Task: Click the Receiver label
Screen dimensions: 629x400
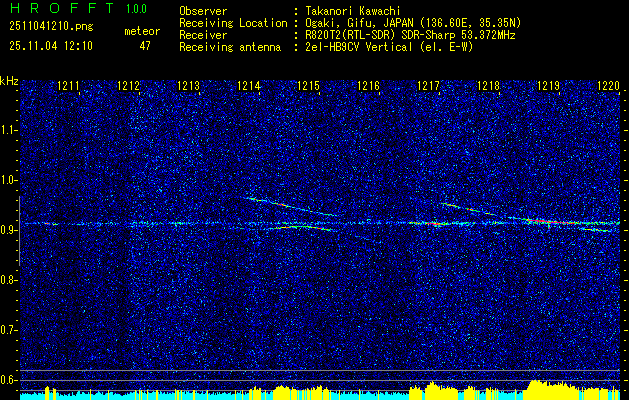Action: (x=203, y=35)
